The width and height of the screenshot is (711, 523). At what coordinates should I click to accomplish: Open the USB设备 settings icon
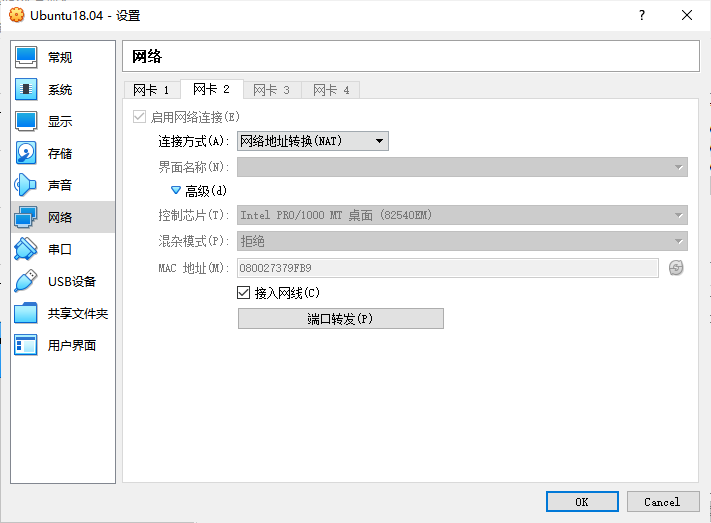click(x=27, y=281)
